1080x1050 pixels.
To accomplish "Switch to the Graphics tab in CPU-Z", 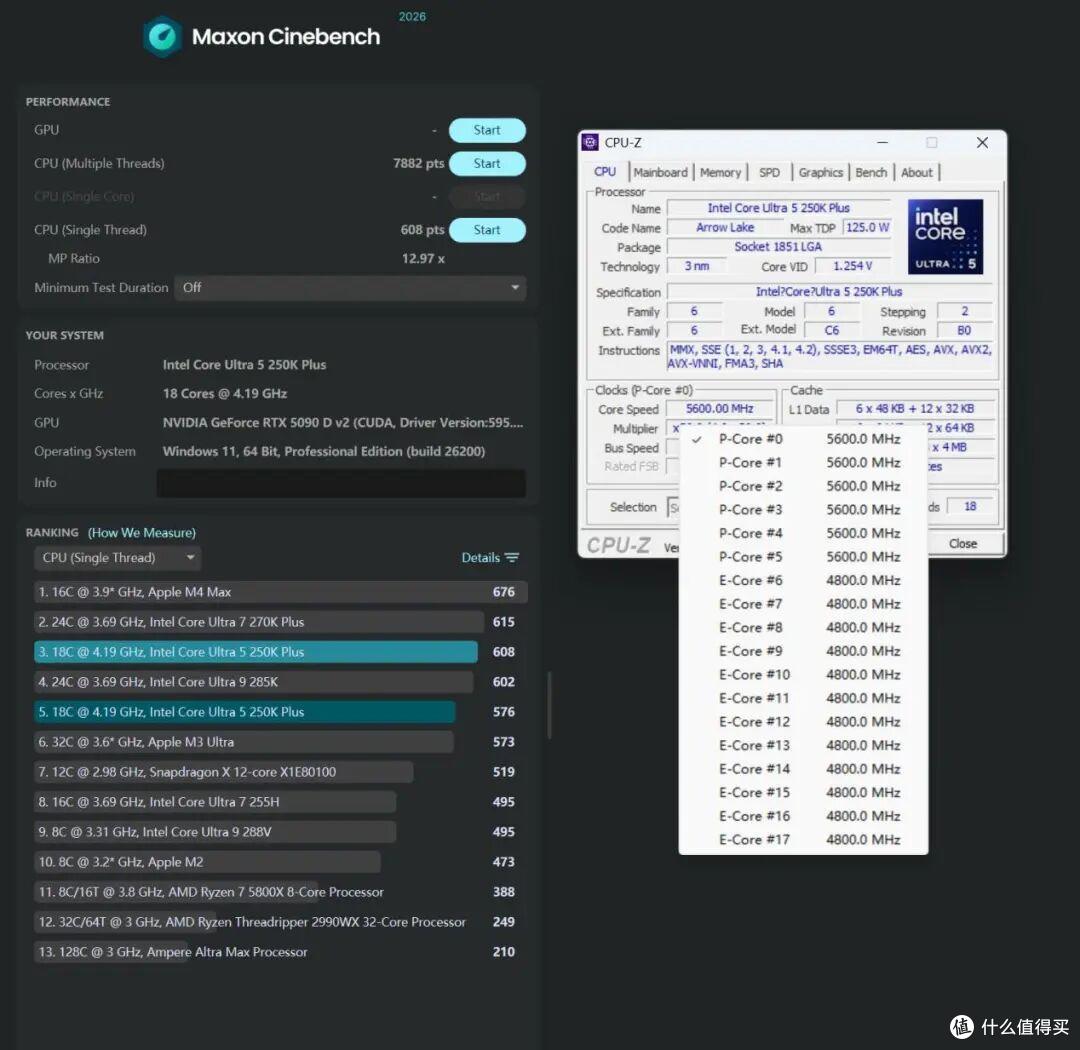I will pyautogui.click(x=820, y=172).
